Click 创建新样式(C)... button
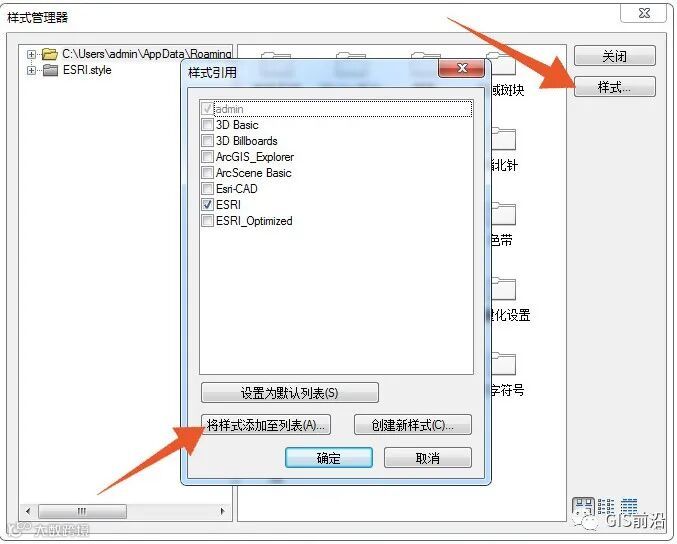 click(413, 425)
